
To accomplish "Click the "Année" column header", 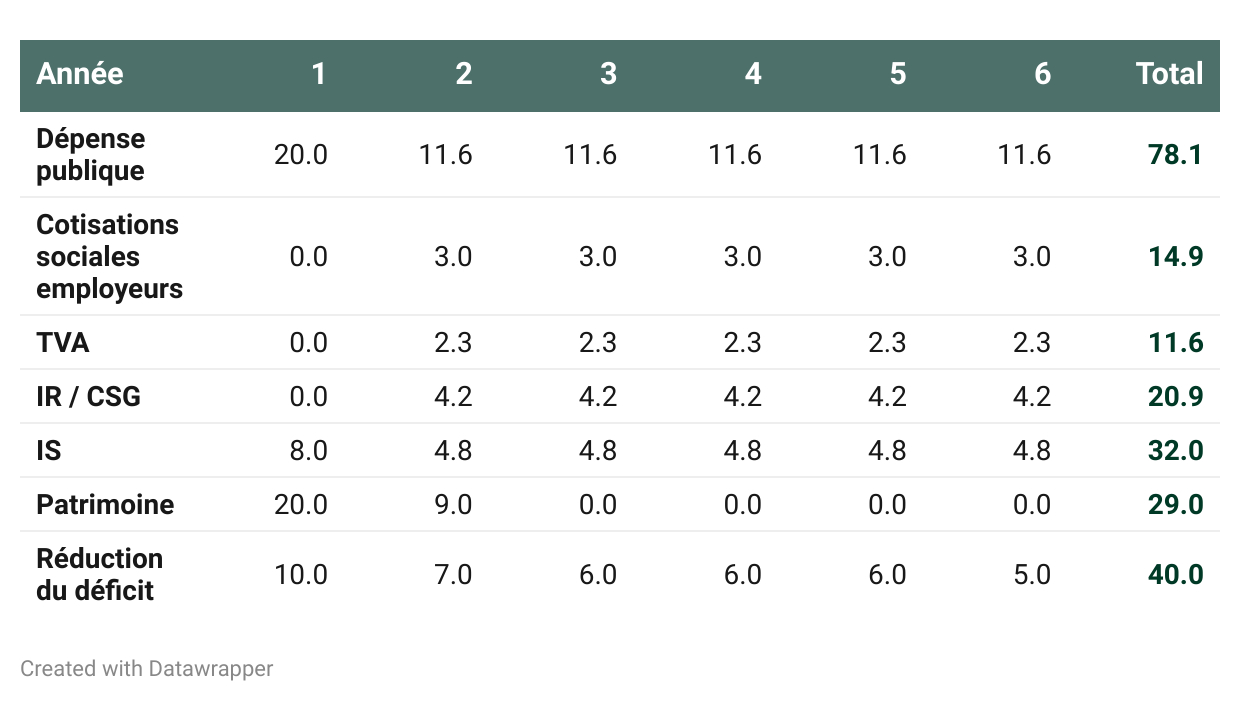I will coord(80,74).
